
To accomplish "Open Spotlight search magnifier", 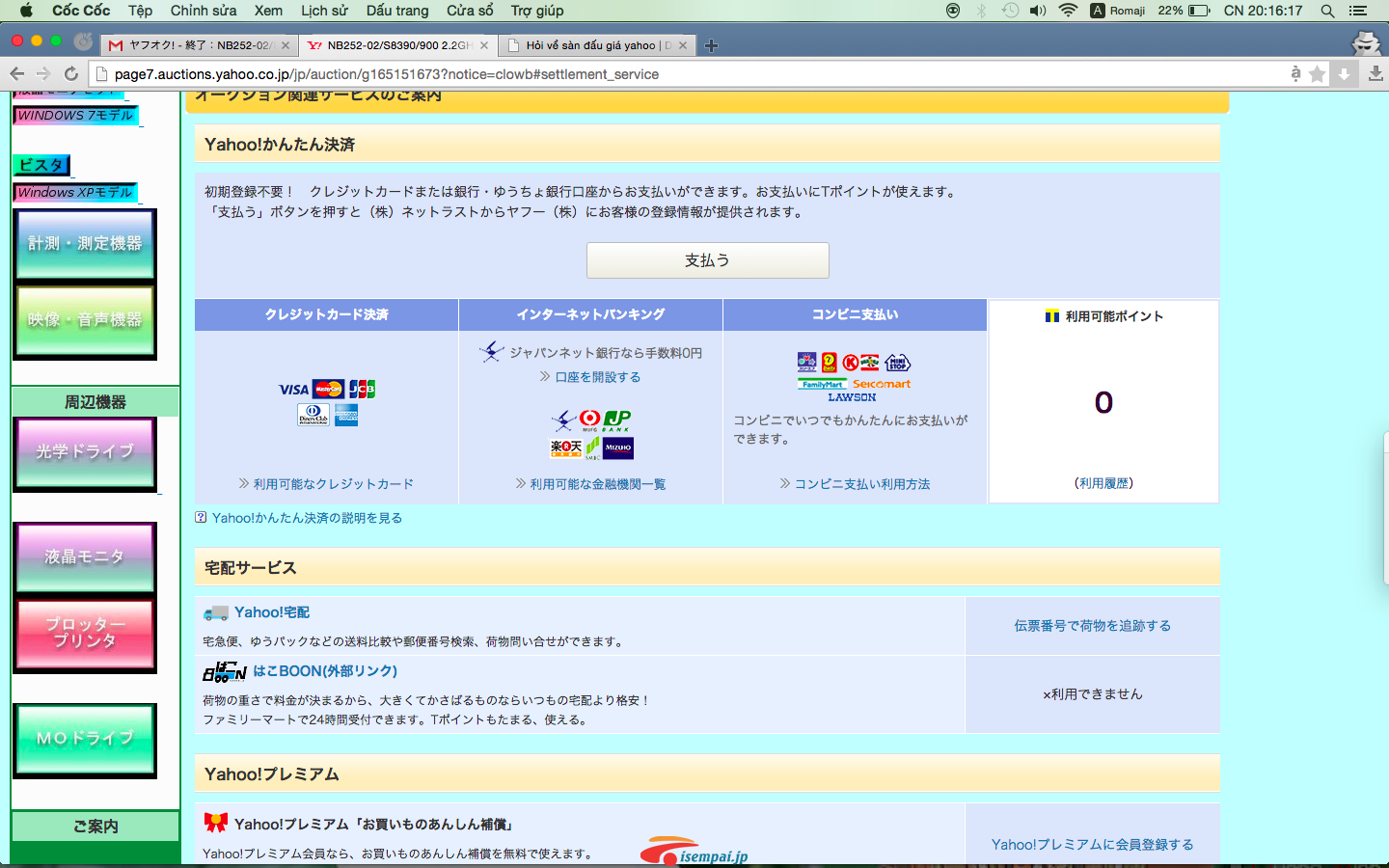I will [1328, 11].
